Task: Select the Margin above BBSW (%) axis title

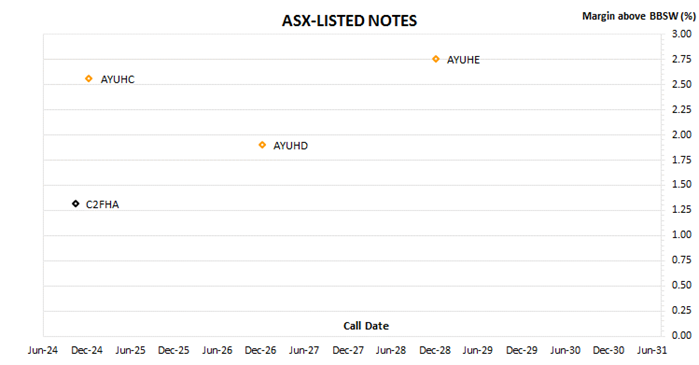Action: [639, 16]
